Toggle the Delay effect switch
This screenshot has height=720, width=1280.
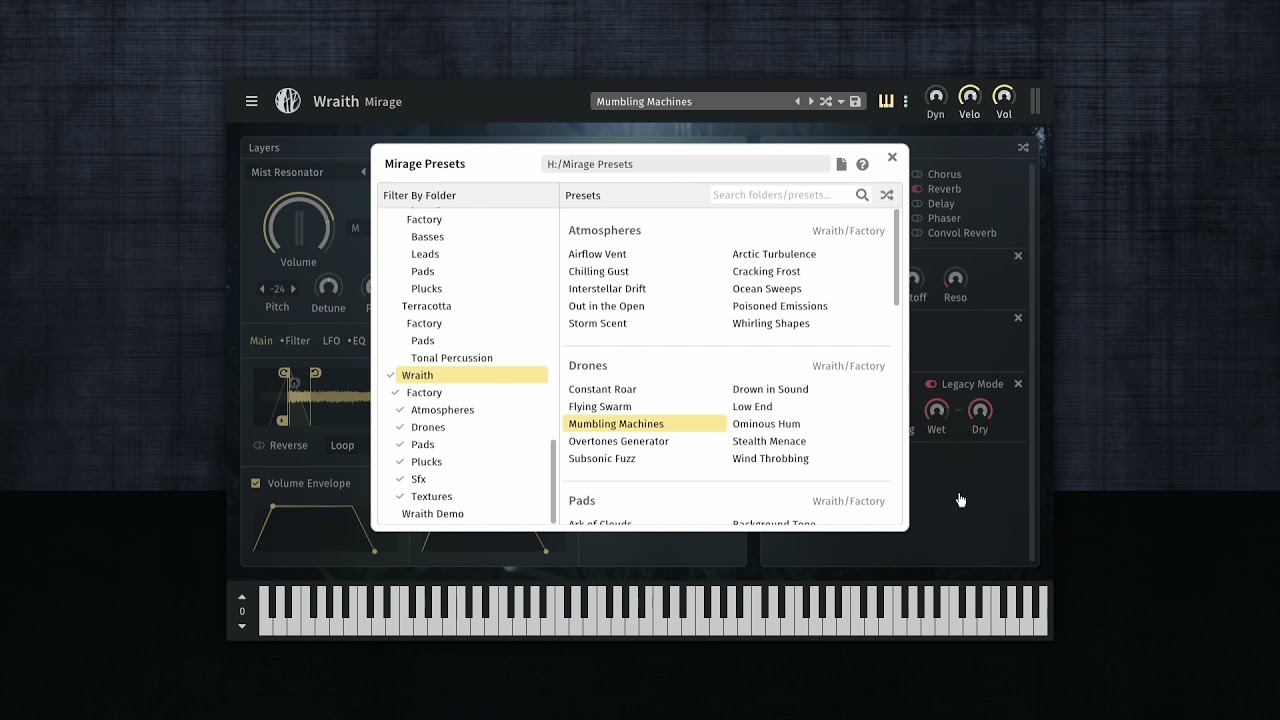click(917, 204)
